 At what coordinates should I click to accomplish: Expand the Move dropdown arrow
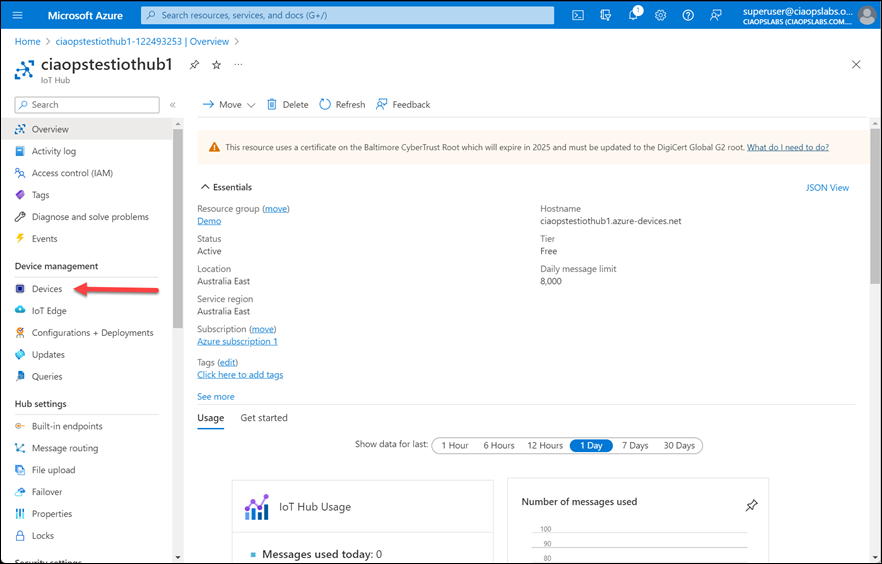click(x=251, y=105)
